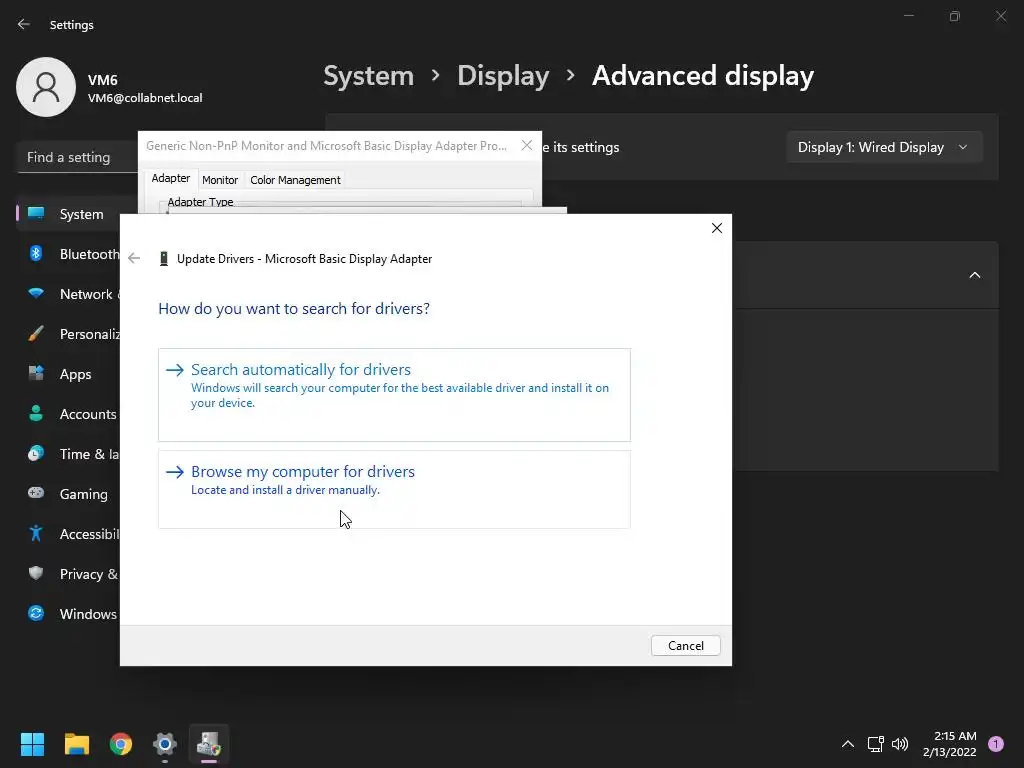Viewport: 1024px width, 768px height.
Task: Open Privacy & security in sidebar
Action: [69, 574]
